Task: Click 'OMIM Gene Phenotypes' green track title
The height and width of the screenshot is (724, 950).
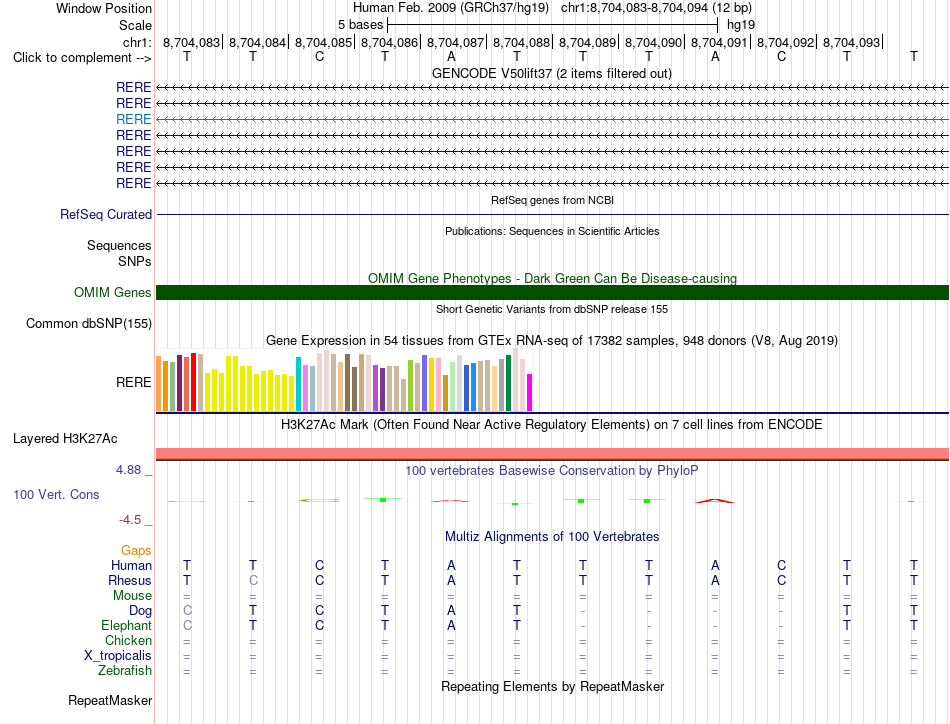Action: (x=552, y=278)
